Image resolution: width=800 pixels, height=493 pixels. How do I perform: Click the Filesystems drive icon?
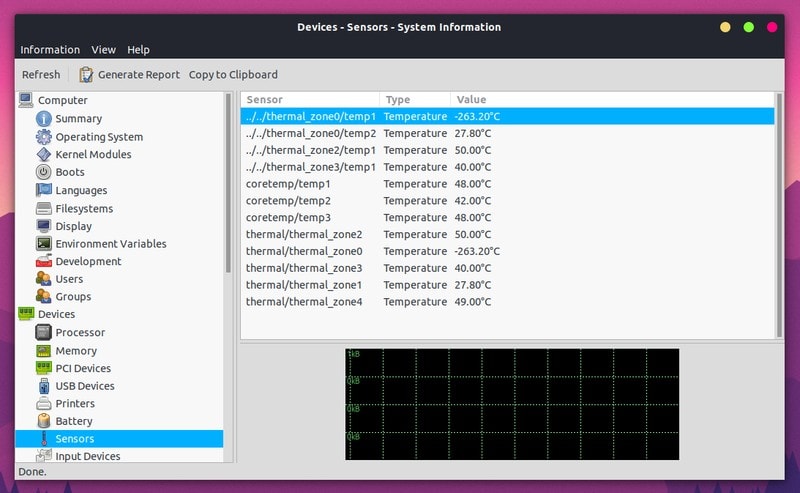click(44, 208)
